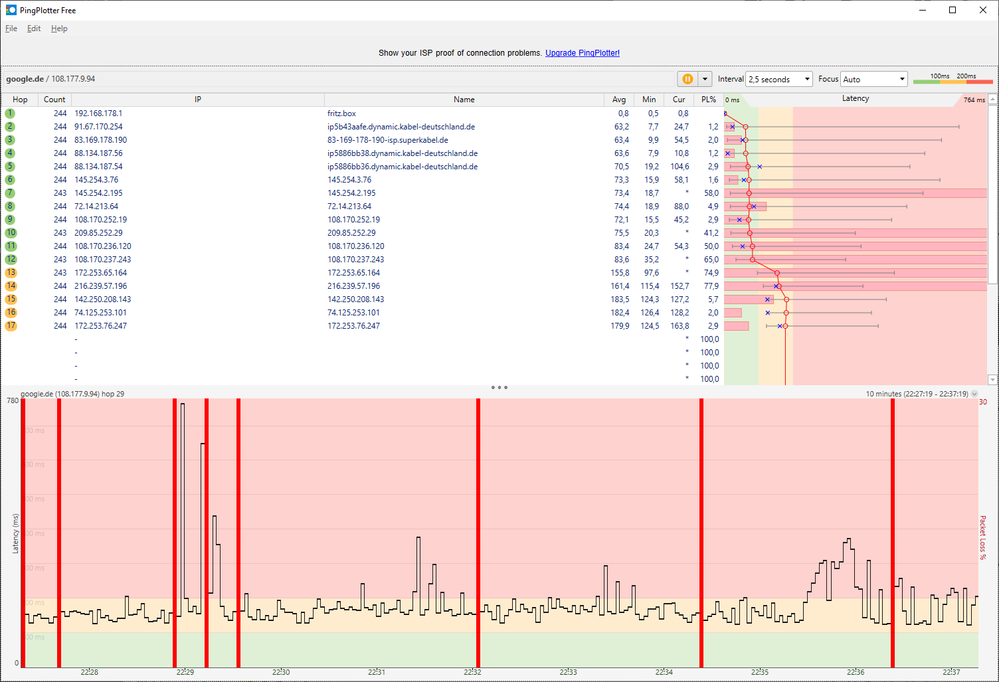Select the hop 5 green number icon

10,166
